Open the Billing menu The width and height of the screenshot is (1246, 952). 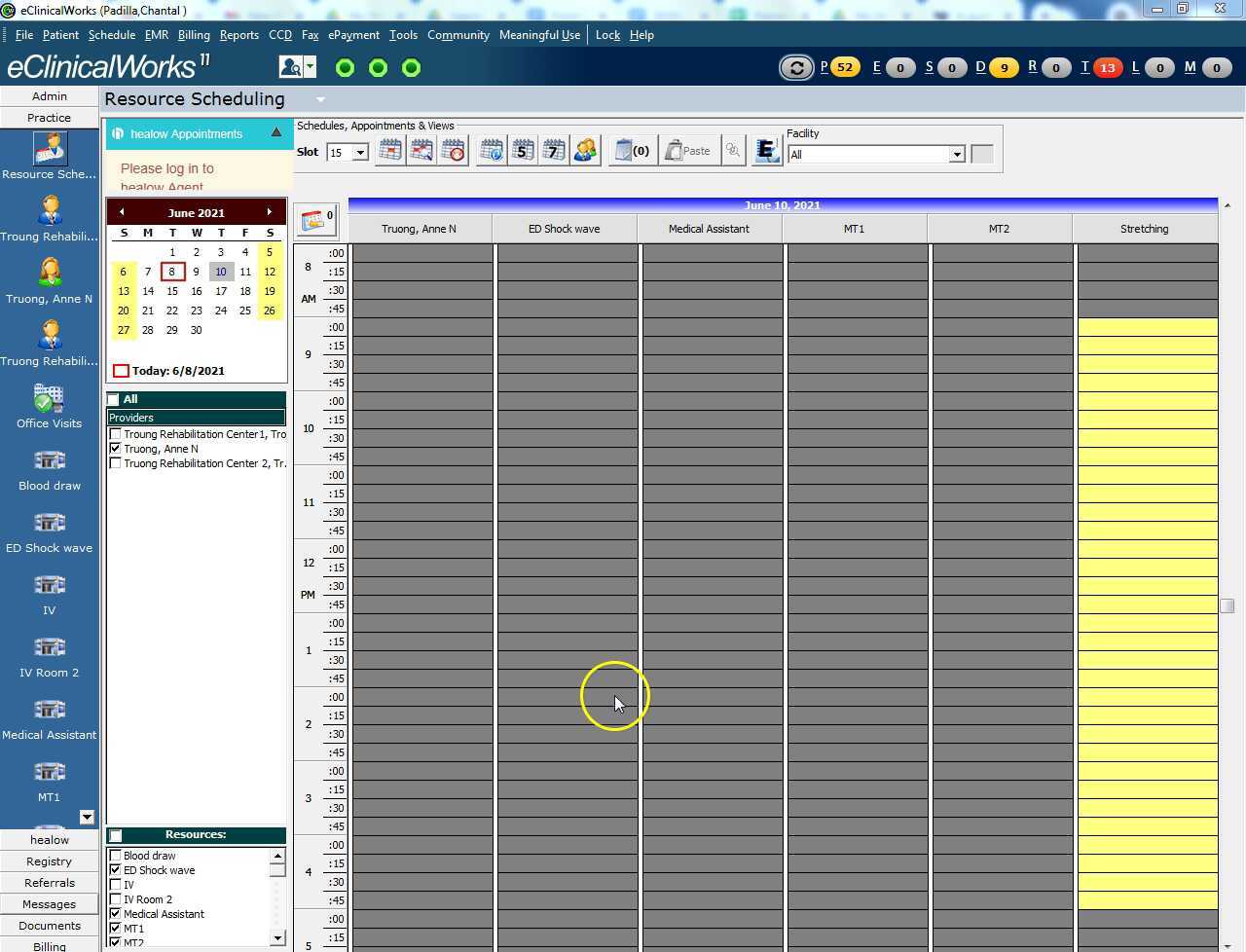click(194, 35)
